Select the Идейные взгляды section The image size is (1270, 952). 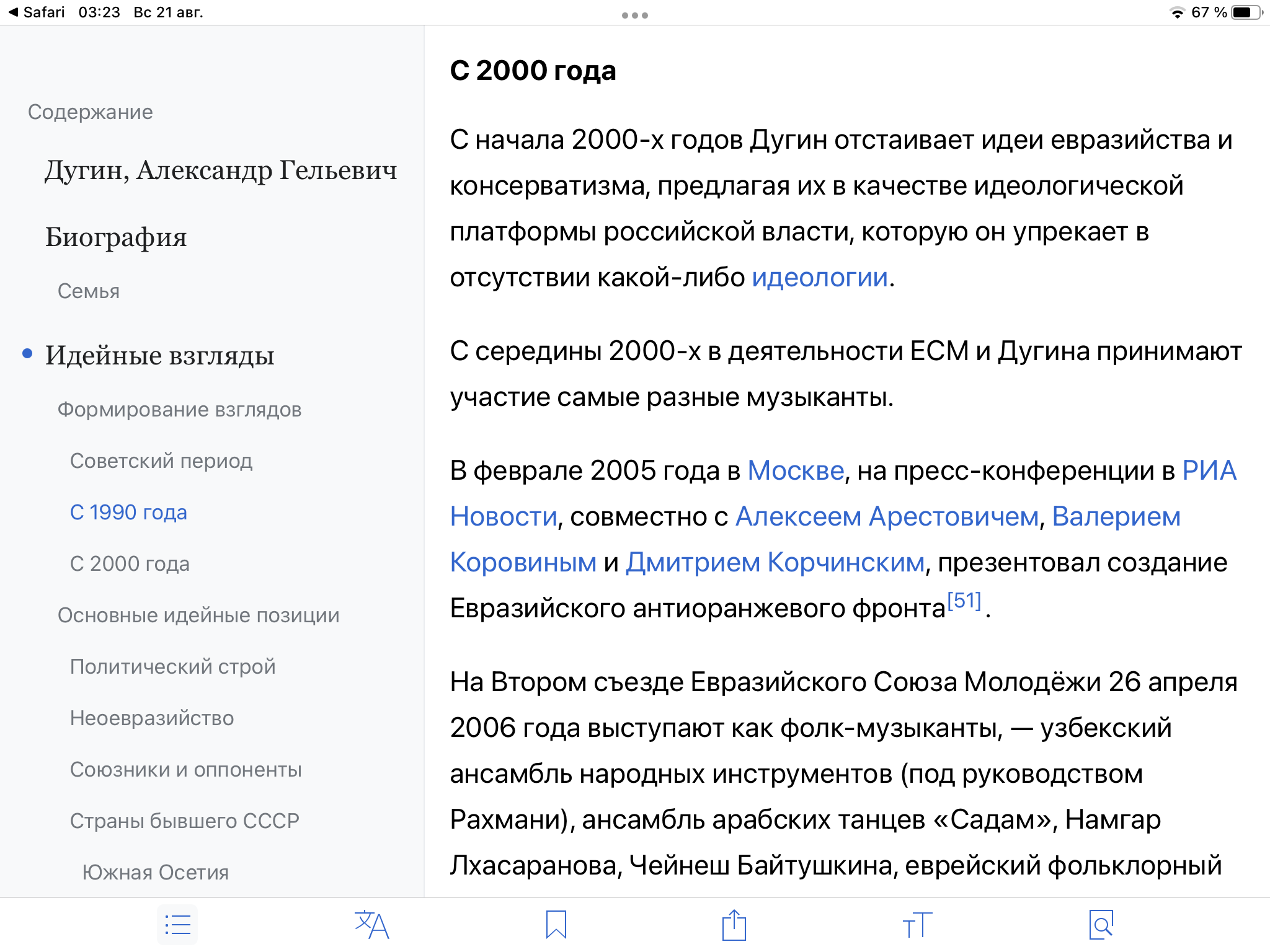(160, 355)
